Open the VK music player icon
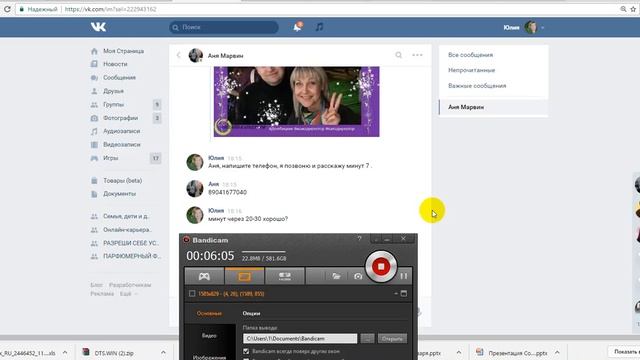This screenshot has height=360, width=640. pos(319,27)
